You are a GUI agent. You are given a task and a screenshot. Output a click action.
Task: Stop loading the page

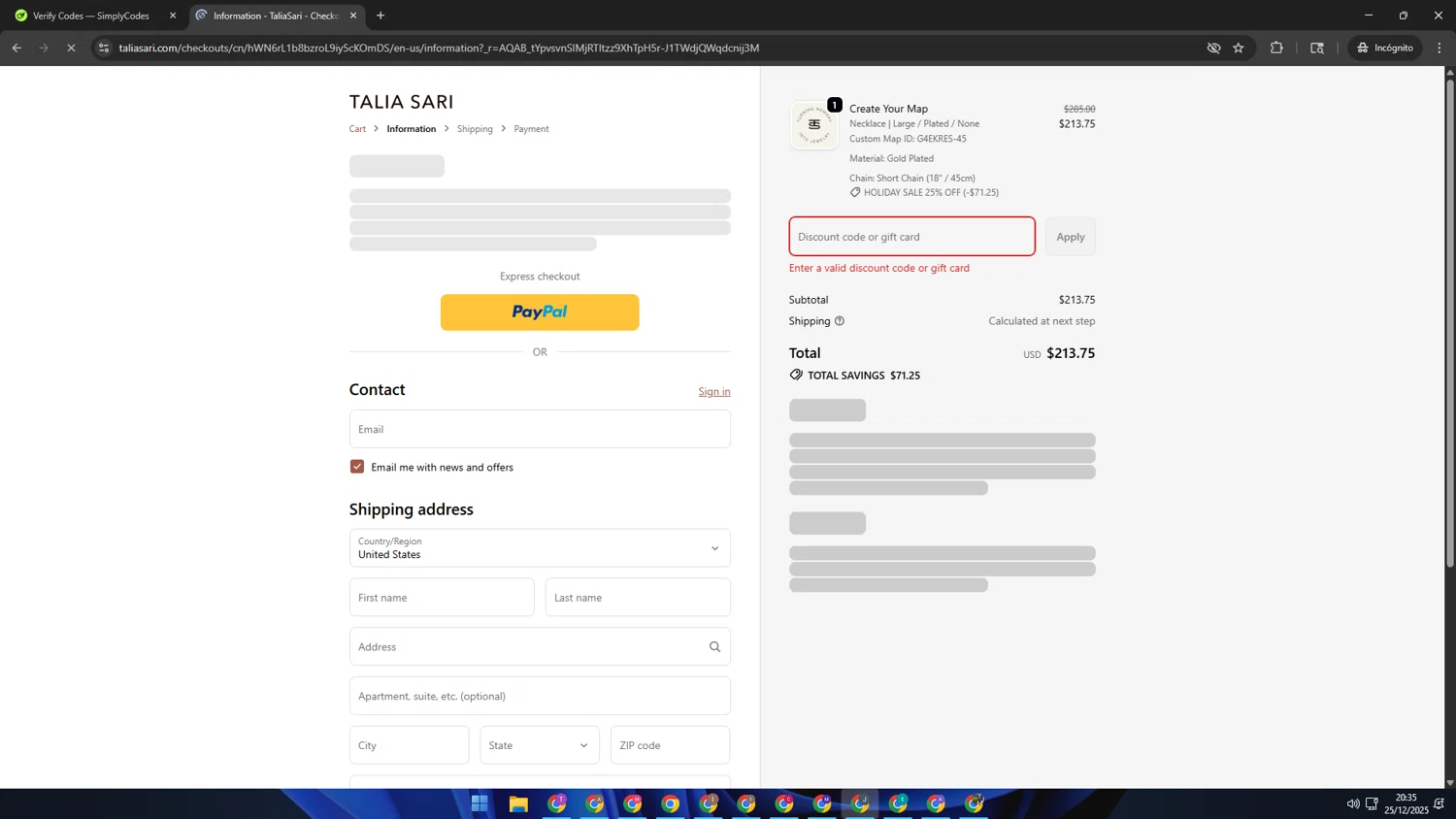pyautogui.click(x=71, y=48)
